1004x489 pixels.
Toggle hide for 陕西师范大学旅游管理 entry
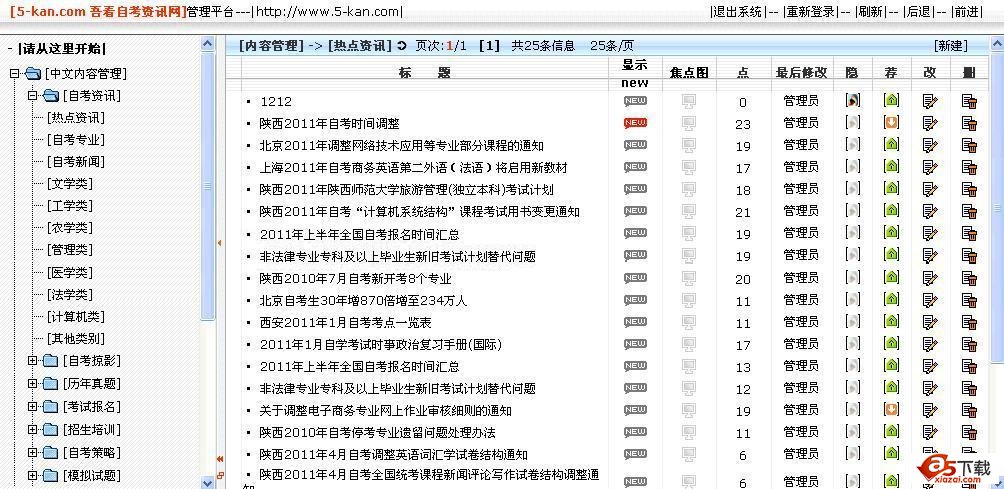852,189
